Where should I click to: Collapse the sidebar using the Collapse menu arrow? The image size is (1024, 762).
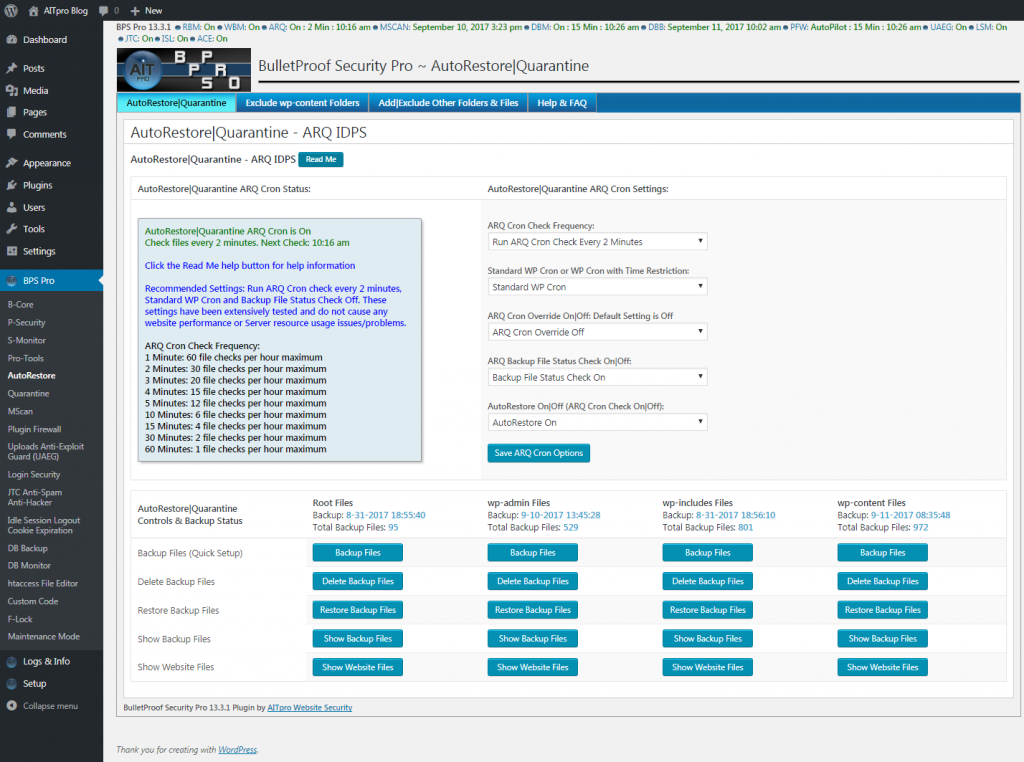click(x=13, y=705)
